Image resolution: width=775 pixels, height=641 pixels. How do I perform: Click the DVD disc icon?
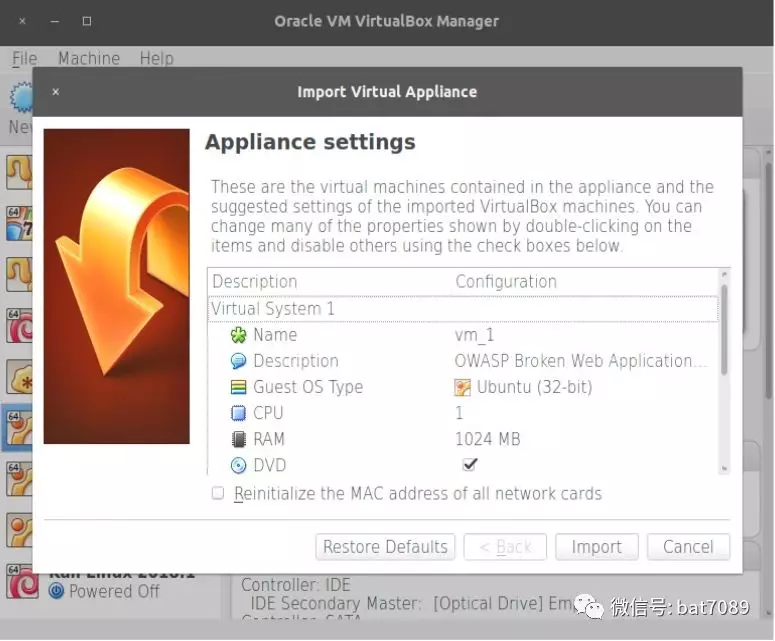(238, 465)
